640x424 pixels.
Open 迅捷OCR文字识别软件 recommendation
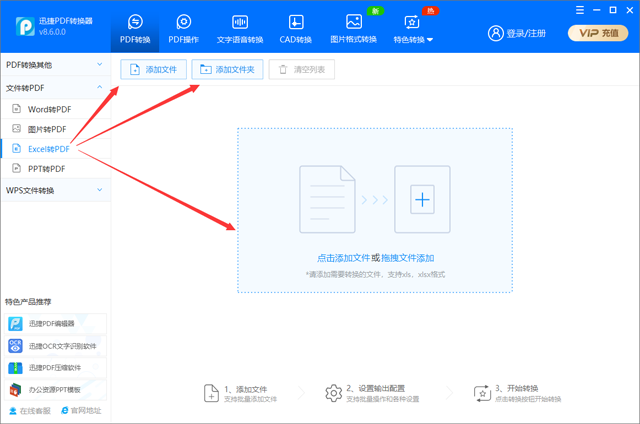(x=56, y=346)
